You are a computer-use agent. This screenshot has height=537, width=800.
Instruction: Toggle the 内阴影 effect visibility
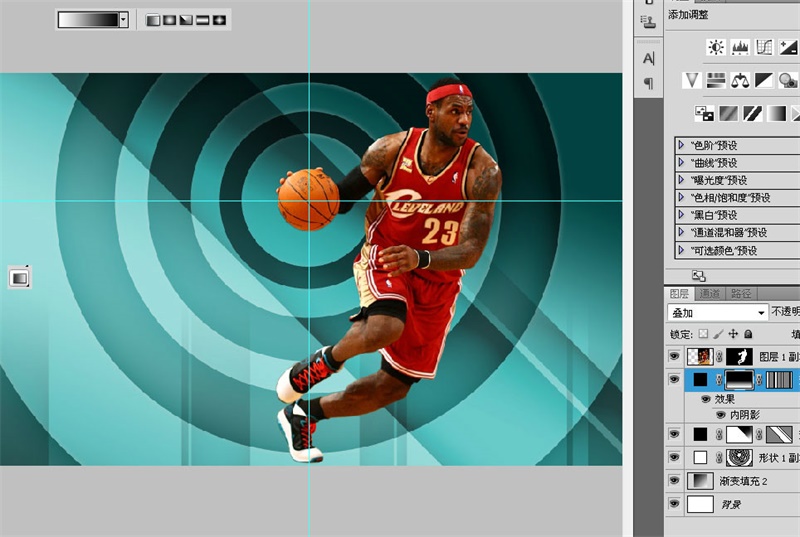click(x=720, y=413)
